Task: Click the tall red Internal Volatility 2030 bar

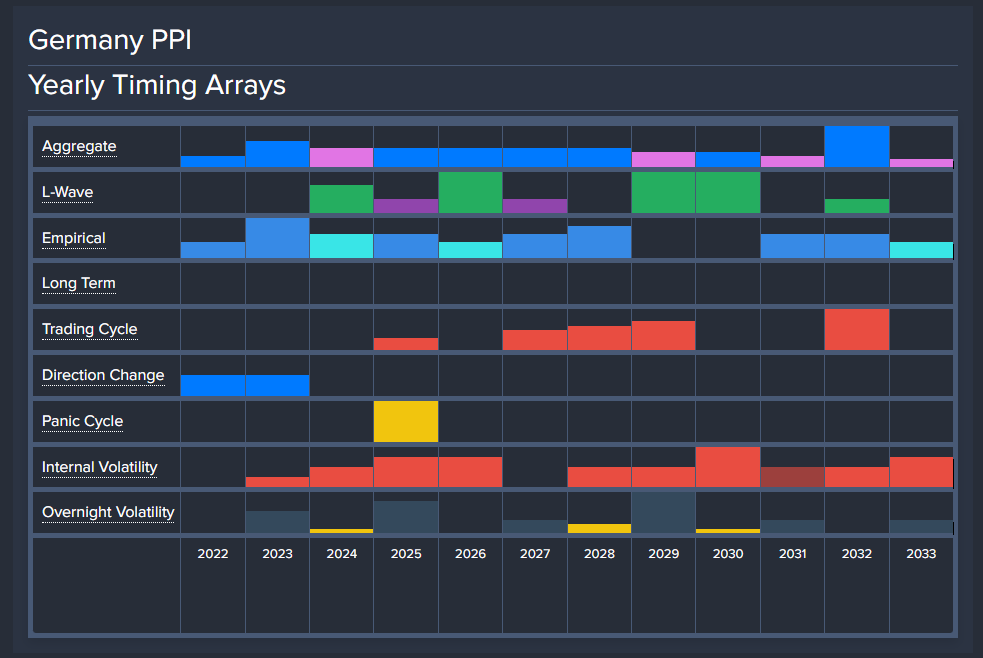Action: tap(727, 467)
